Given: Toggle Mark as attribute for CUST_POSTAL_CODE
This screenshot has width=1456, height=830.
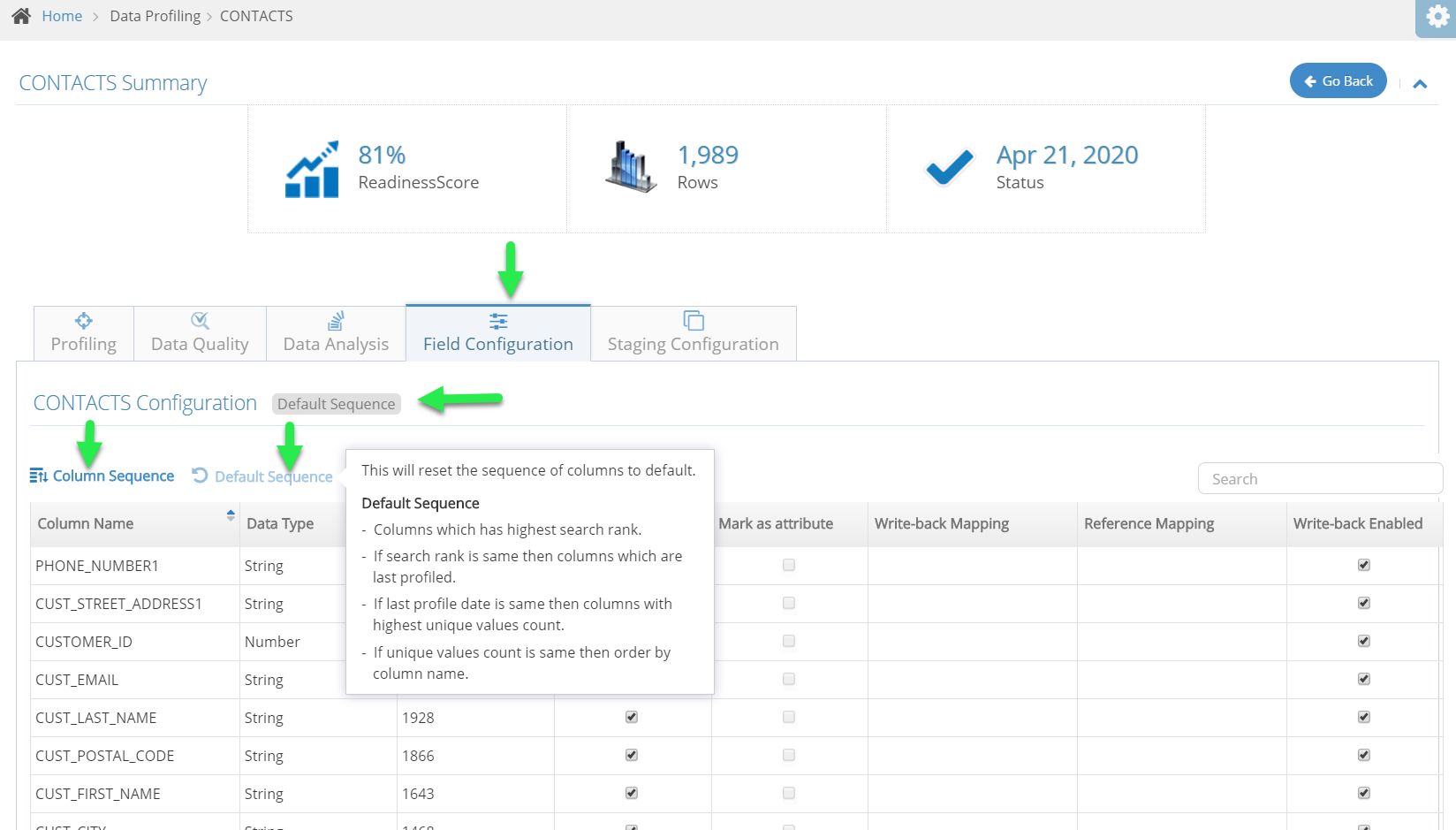Looking at the screenshot, I should (789, 755).
